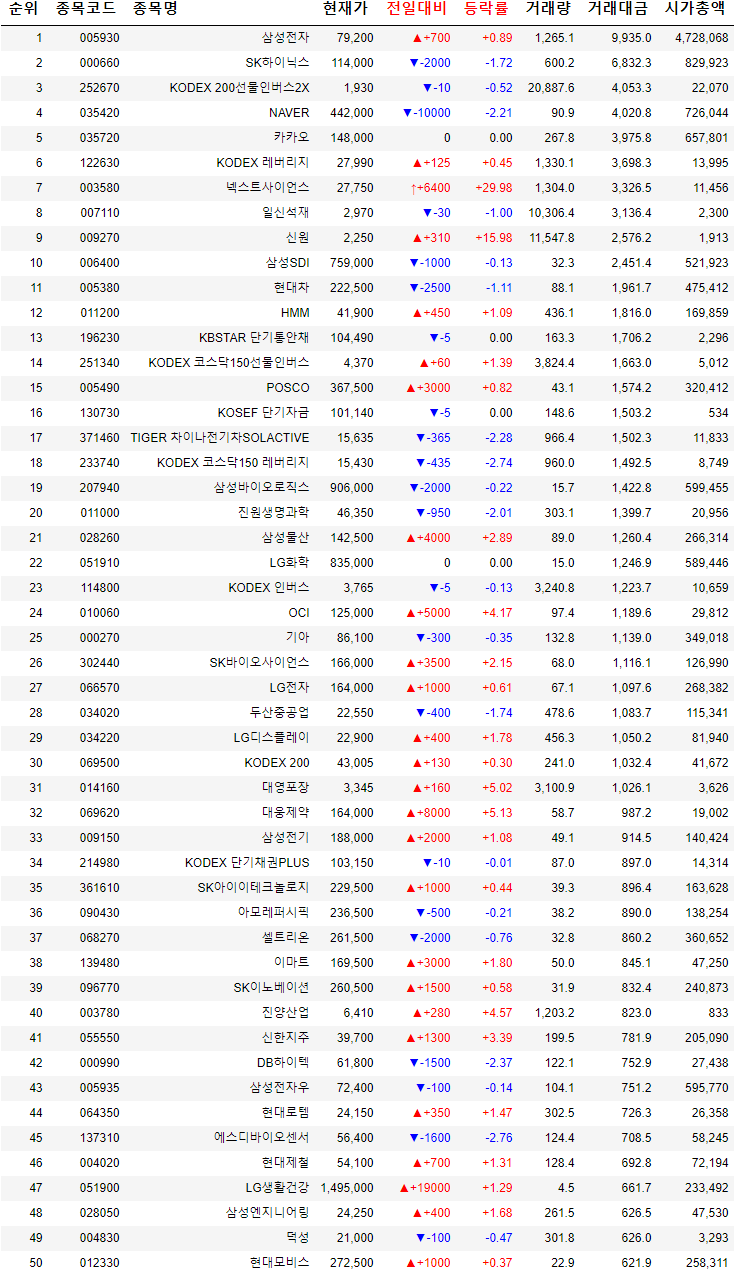Viewport: 735px width, 1270px height.
Task: Click the red 등락률 column header
Action: tap(486, 9)
